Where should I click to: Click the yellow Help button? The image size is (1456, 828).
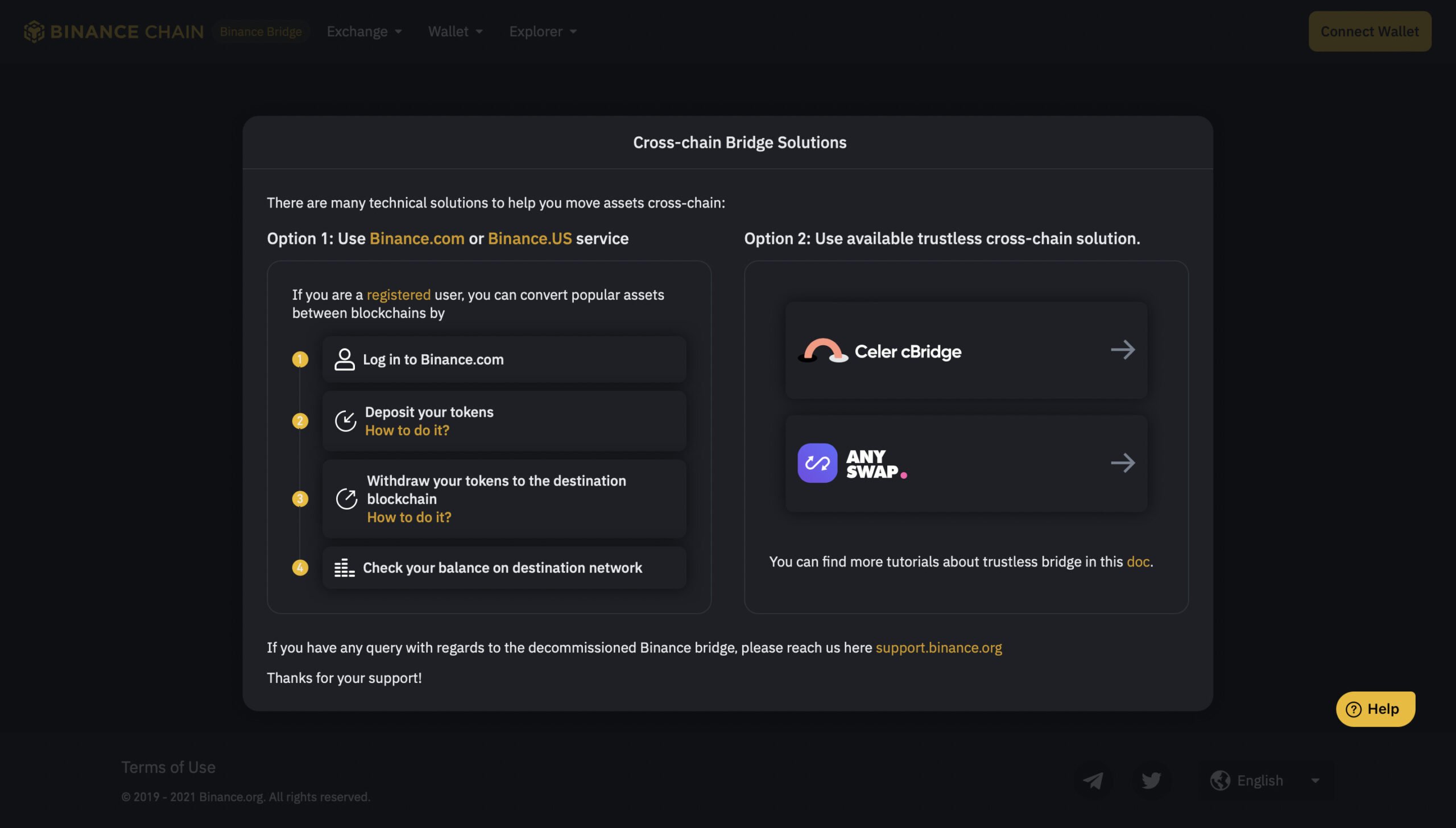(1375, 709)
